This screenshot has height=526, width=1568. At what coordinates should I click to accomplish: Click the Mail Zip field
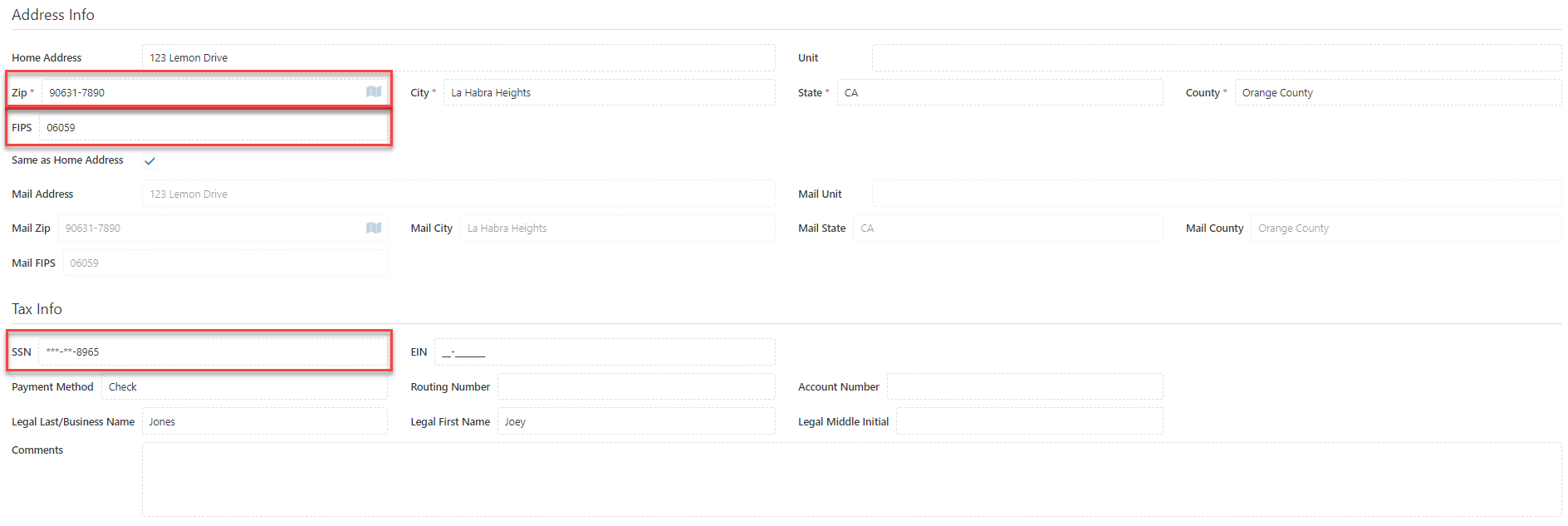point(223,228)
